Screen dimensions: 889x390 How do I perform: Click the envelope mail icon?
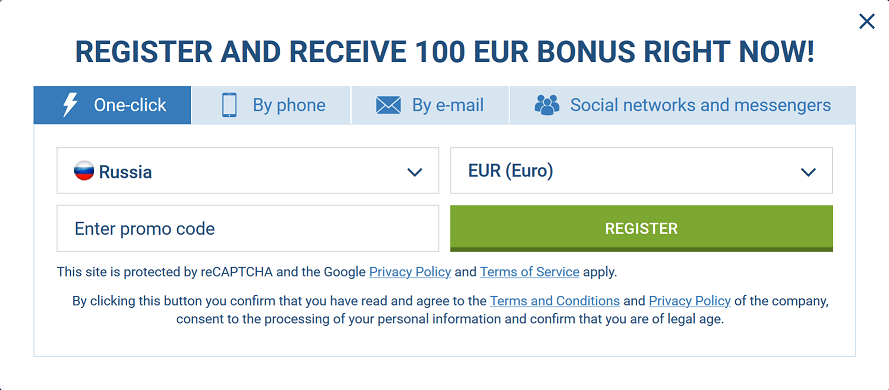tap(388, 105)
